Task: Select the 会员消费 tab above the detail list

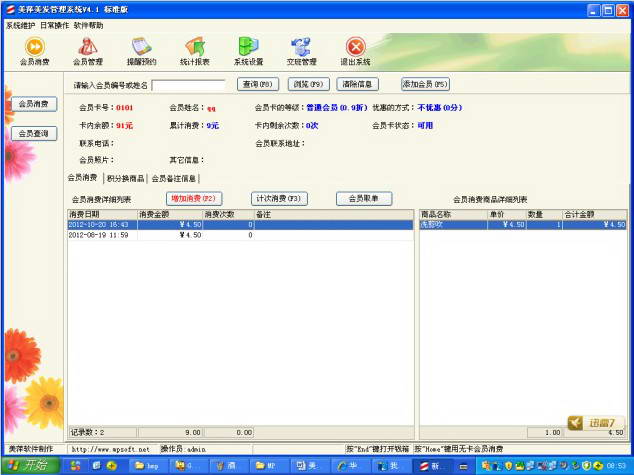Action: (x=82, y=177)
